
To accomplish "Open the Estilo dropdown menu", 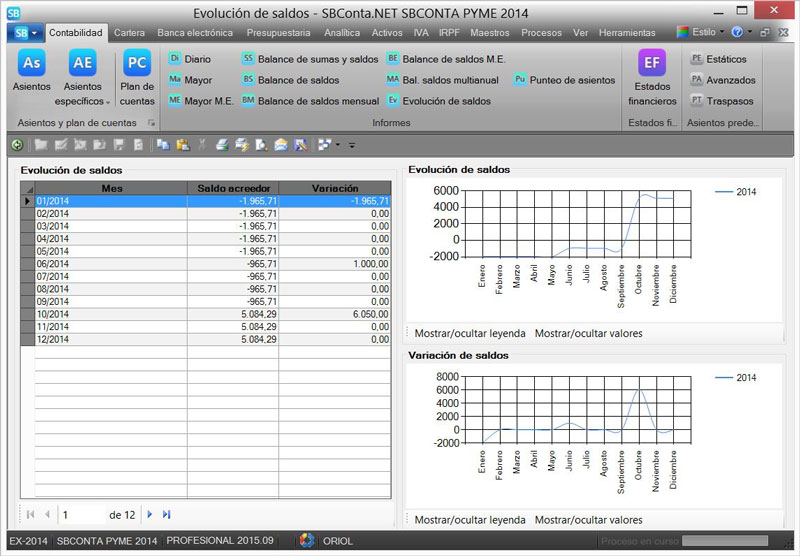I will pos(702,32).
